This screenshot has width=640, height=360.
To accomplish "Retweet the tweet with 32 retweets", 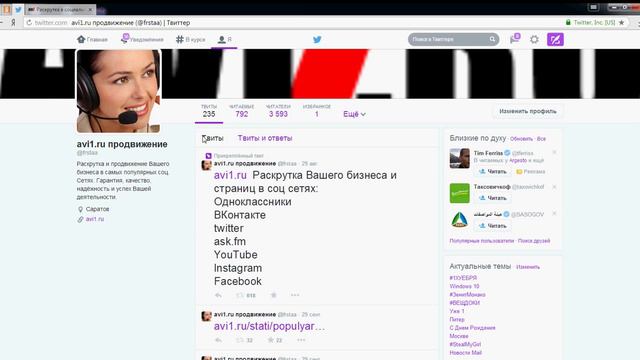I will [244, 340].
